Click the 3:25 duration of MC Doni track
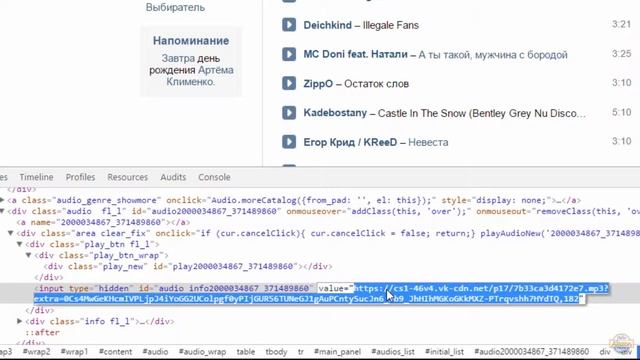The width and height of the screenshot is (640, 360). coord(621,53)
